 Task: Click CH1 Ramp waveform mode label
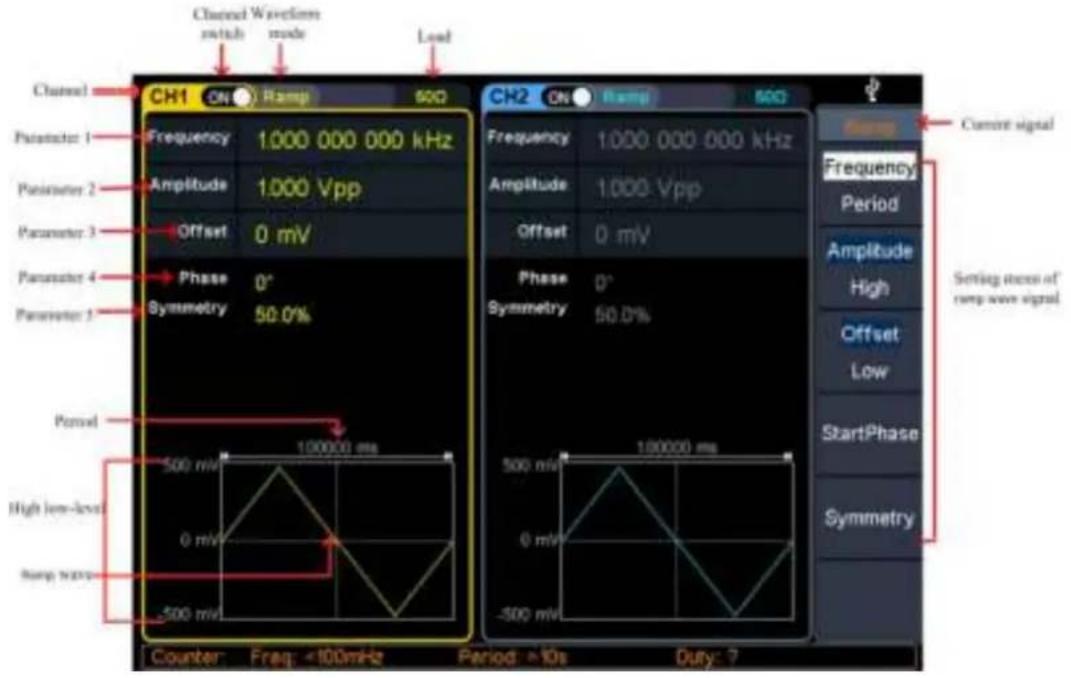(x=287, y=96)
